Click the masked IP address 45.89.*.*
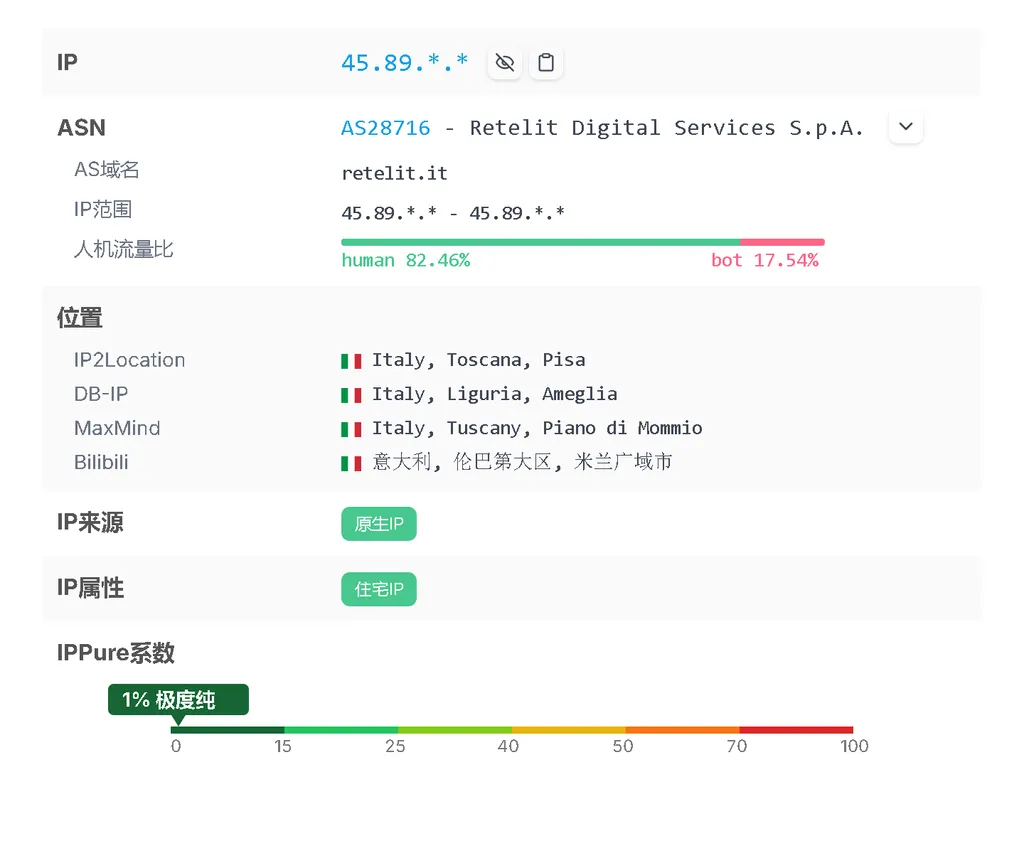This screenshot has height=850, width=1024. click(x=404, y=63)
